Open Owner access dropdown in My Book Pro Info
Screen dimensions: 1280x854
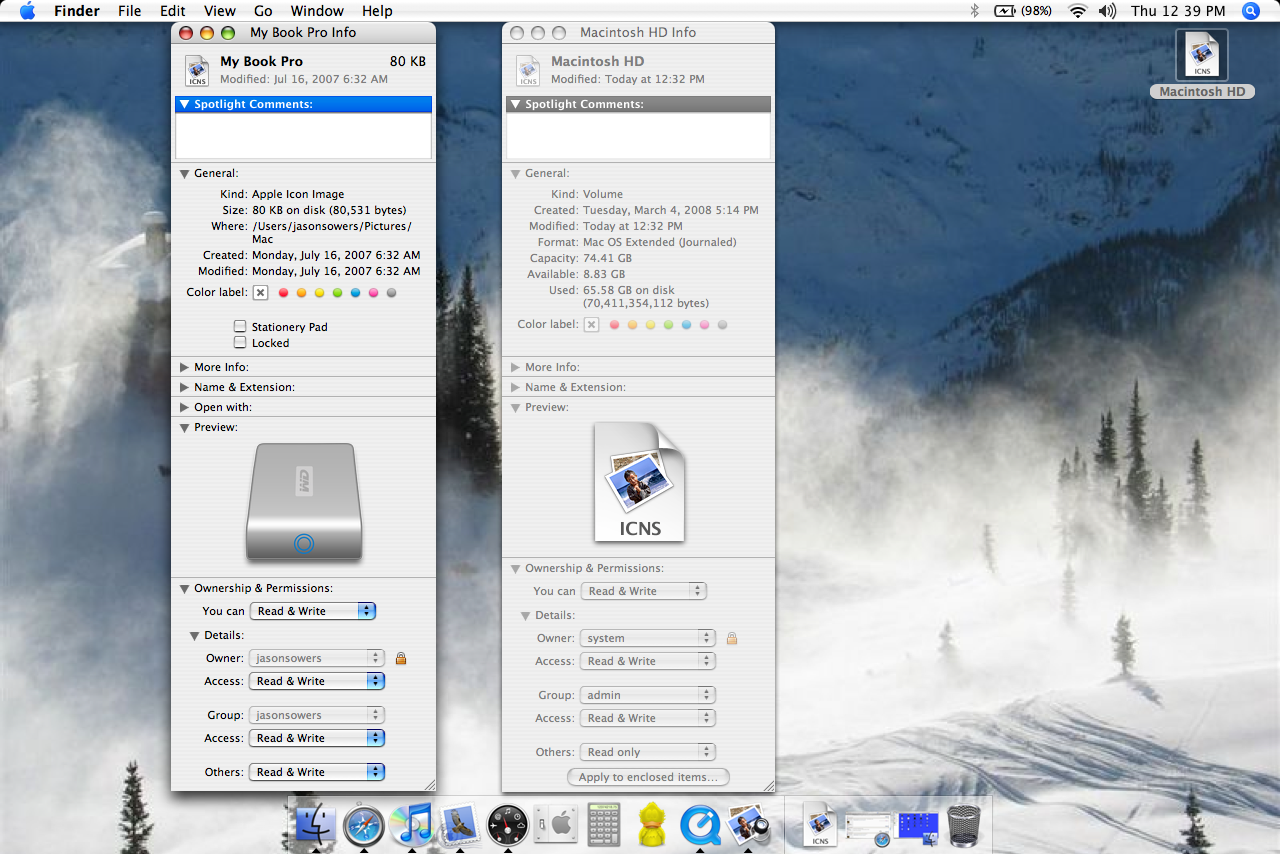(317, 681)
